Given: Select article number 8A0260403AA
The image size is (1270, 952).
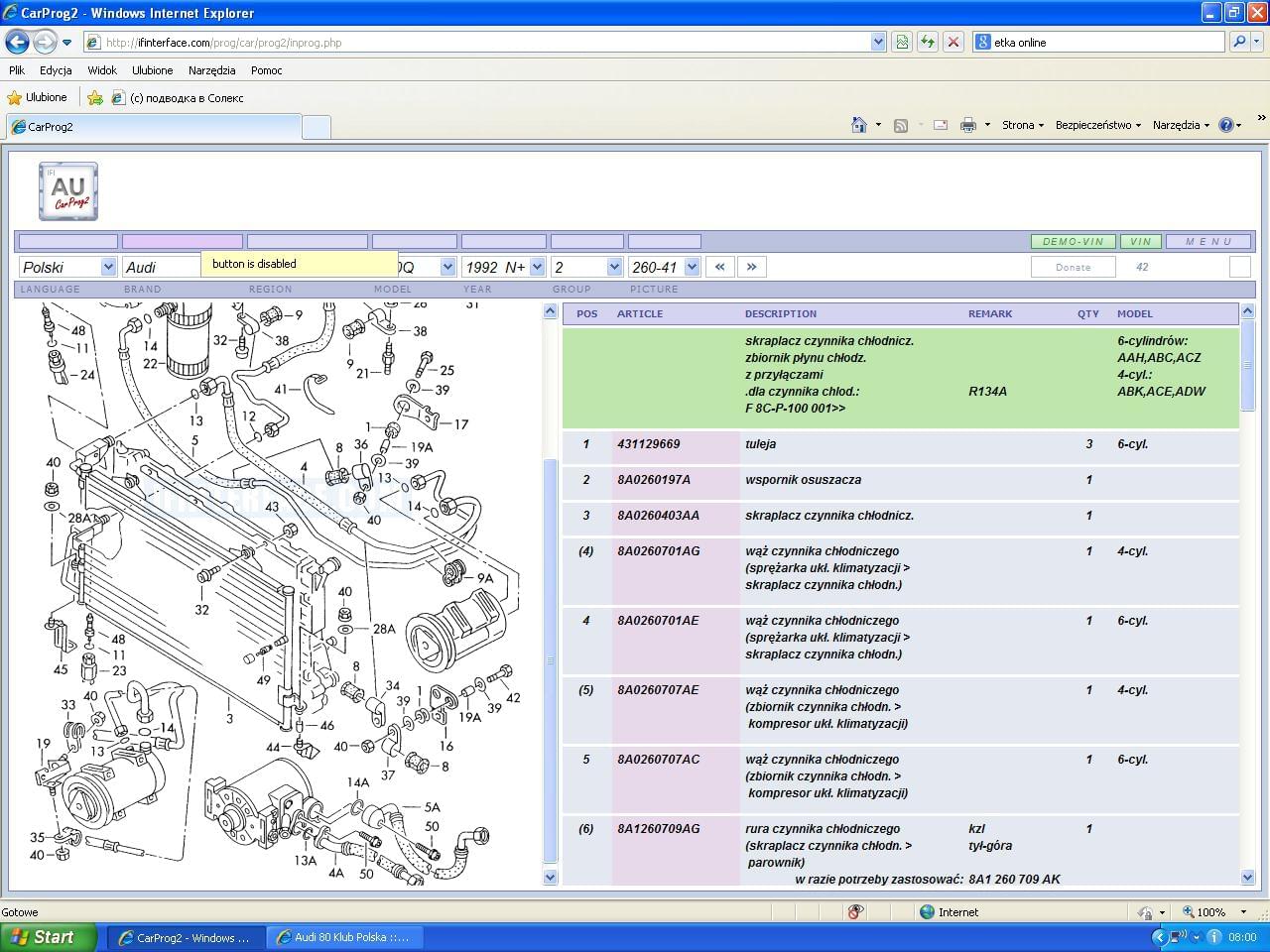Looking at the screenshot, I should click(x=658, y=516).
